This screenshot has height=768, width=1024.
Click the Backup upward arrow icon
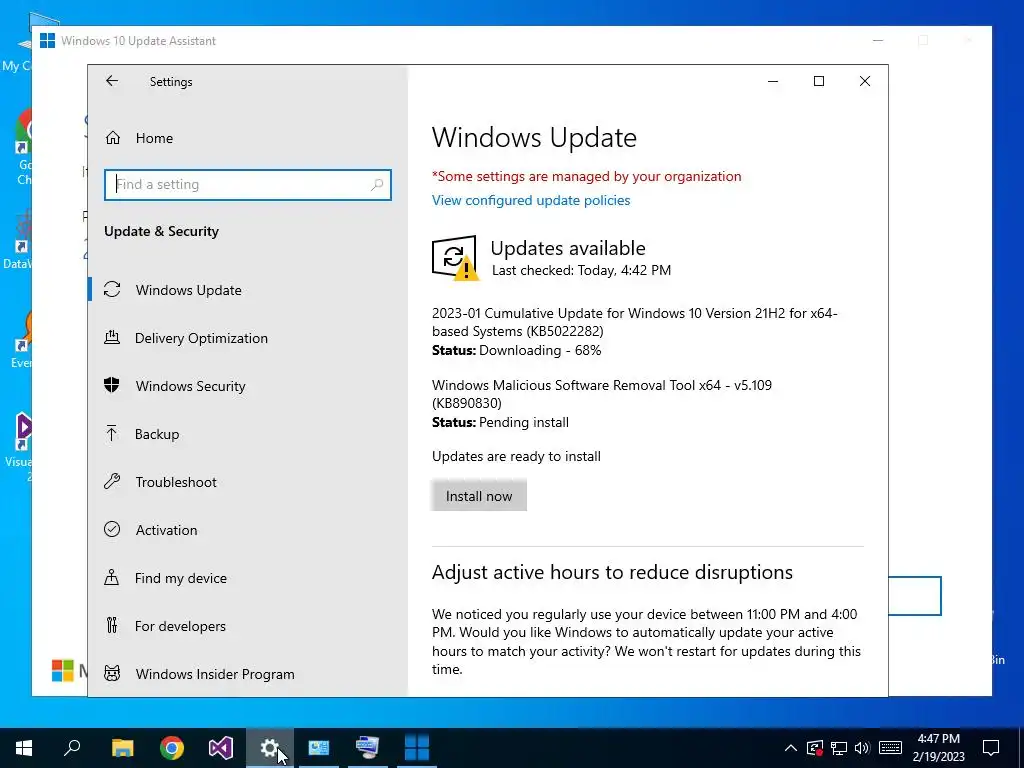(x=112, y=434)
